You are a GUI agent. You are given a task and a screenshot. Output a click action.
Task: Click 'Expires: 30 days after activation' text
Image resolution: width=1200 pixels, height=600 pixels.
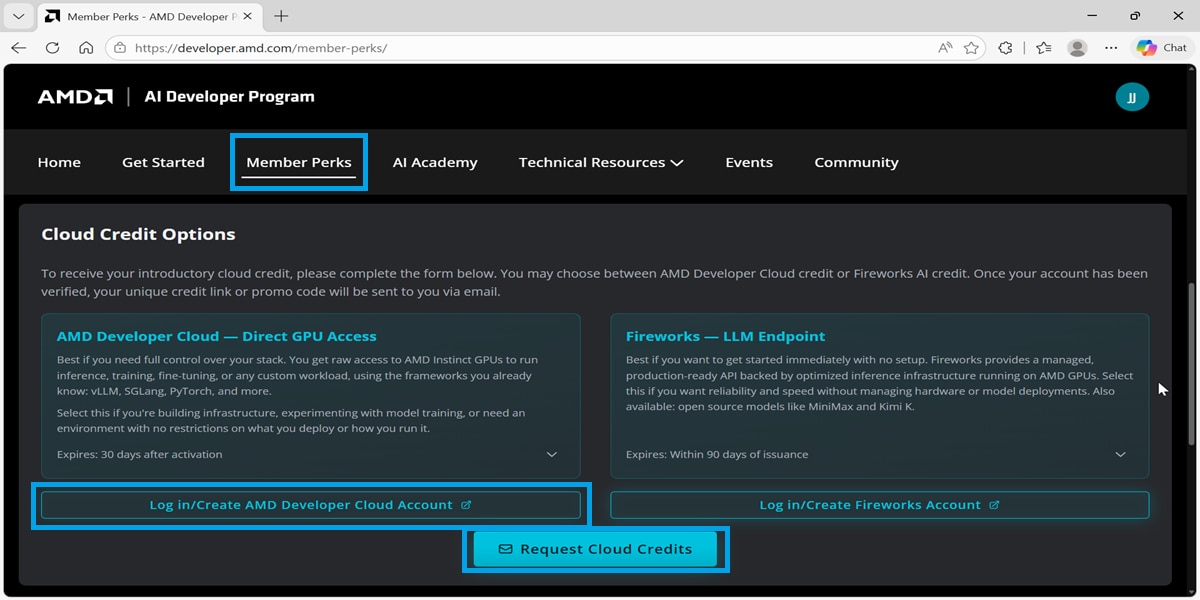139,454
